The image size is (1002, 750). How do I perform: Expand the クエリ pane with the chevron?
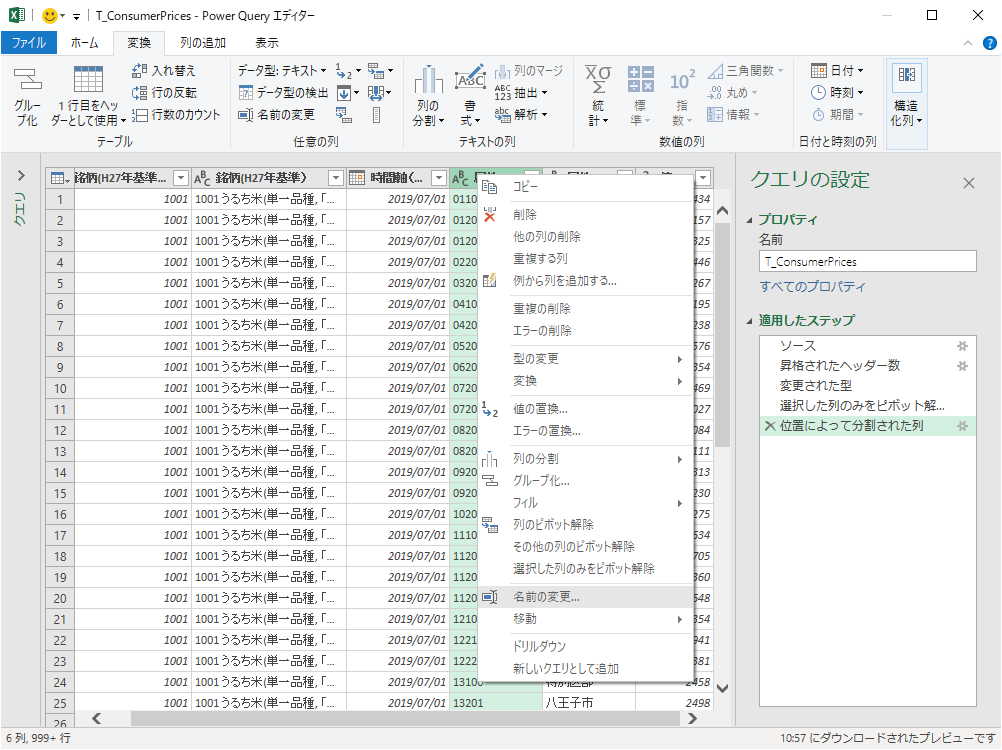[x=21, y=176]
